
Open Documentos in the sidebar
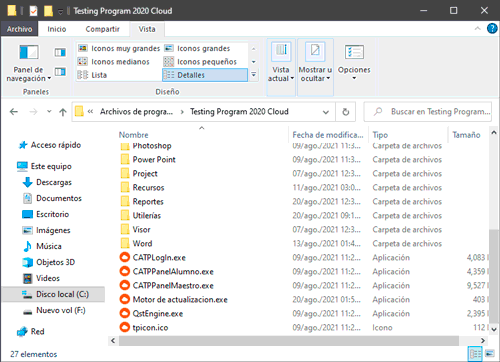tap(52, 198)
